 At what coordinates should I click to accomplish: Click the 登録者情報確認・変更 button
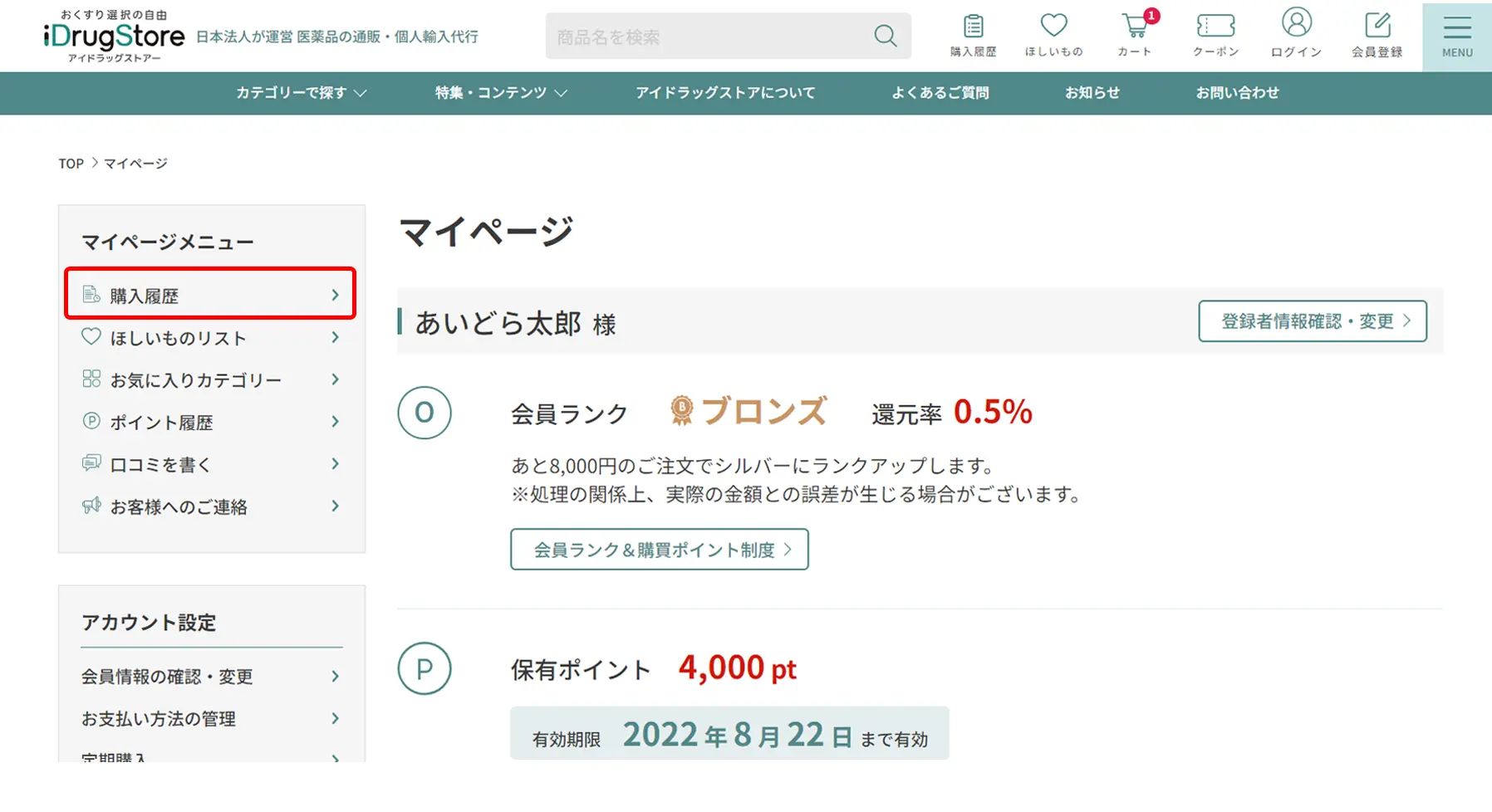point(1313,321)
